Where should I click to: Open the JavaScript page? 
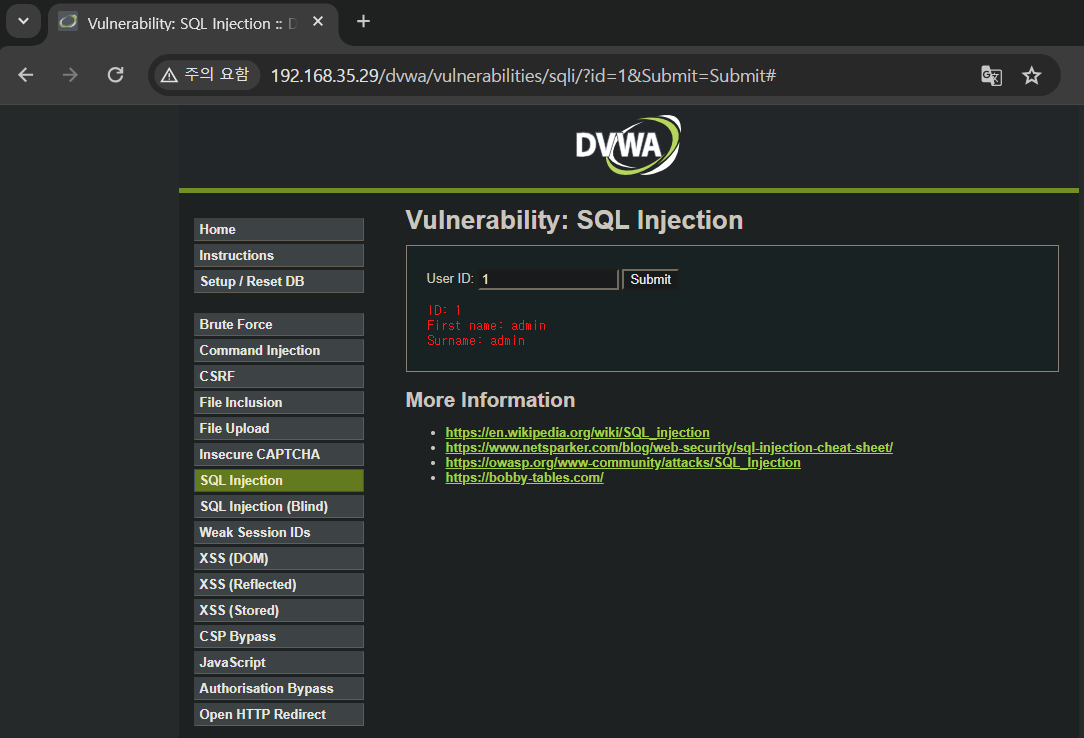[279, 662]
